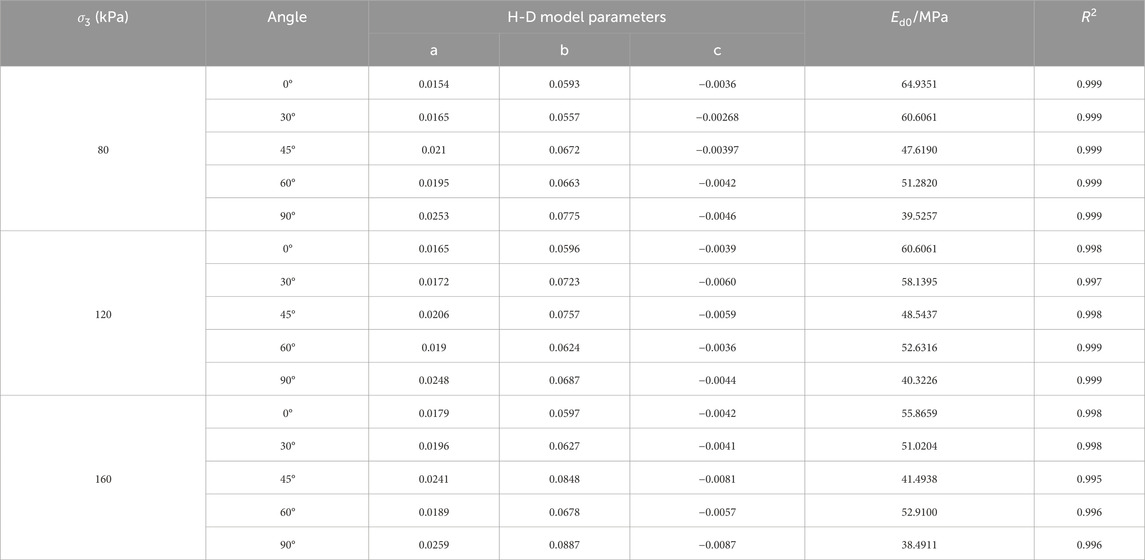This screenshot has width=1145, height=560.
Task: Click the 'b' parameter sub-header
Action: [564, 50]
